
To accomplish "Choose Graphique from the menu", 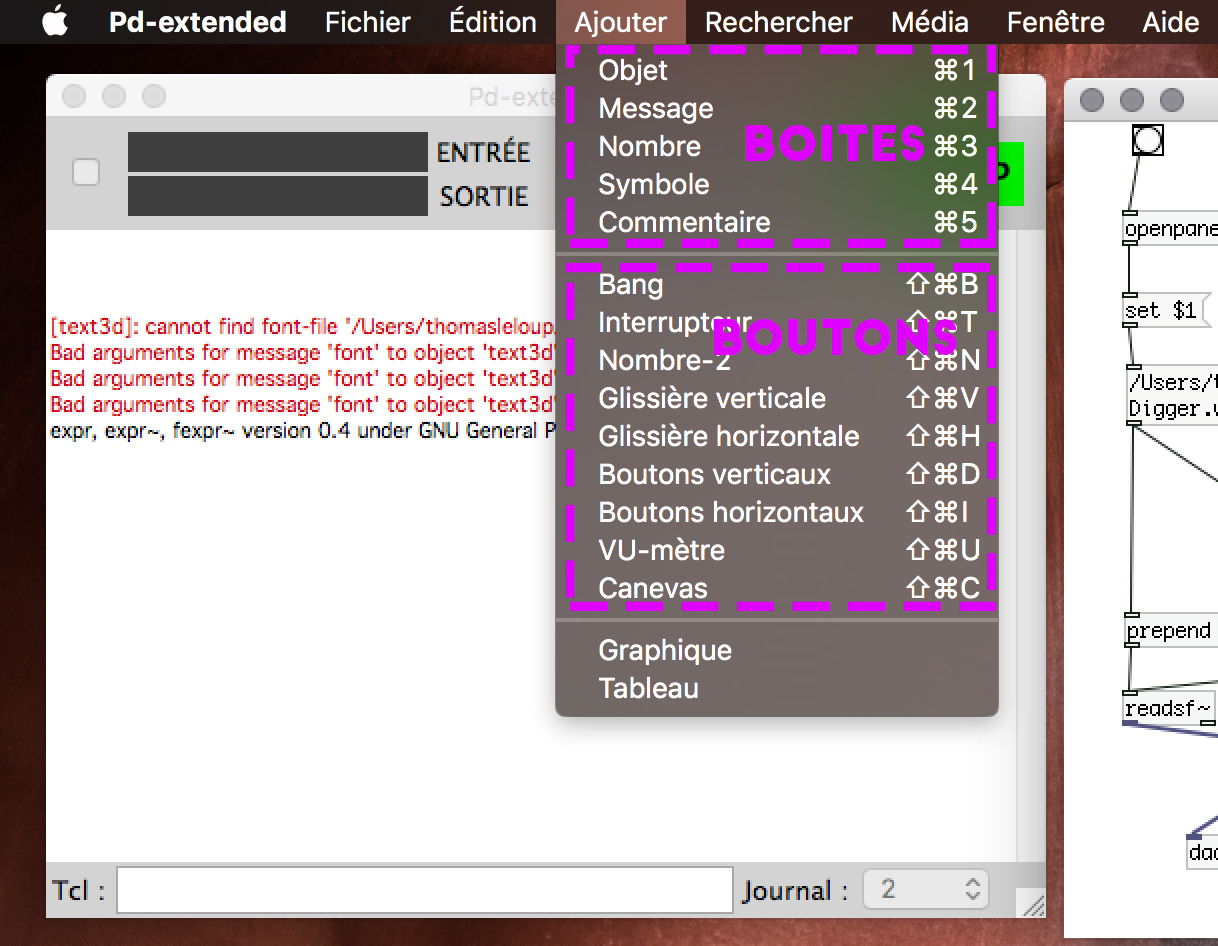I will (x=665, y=651).
